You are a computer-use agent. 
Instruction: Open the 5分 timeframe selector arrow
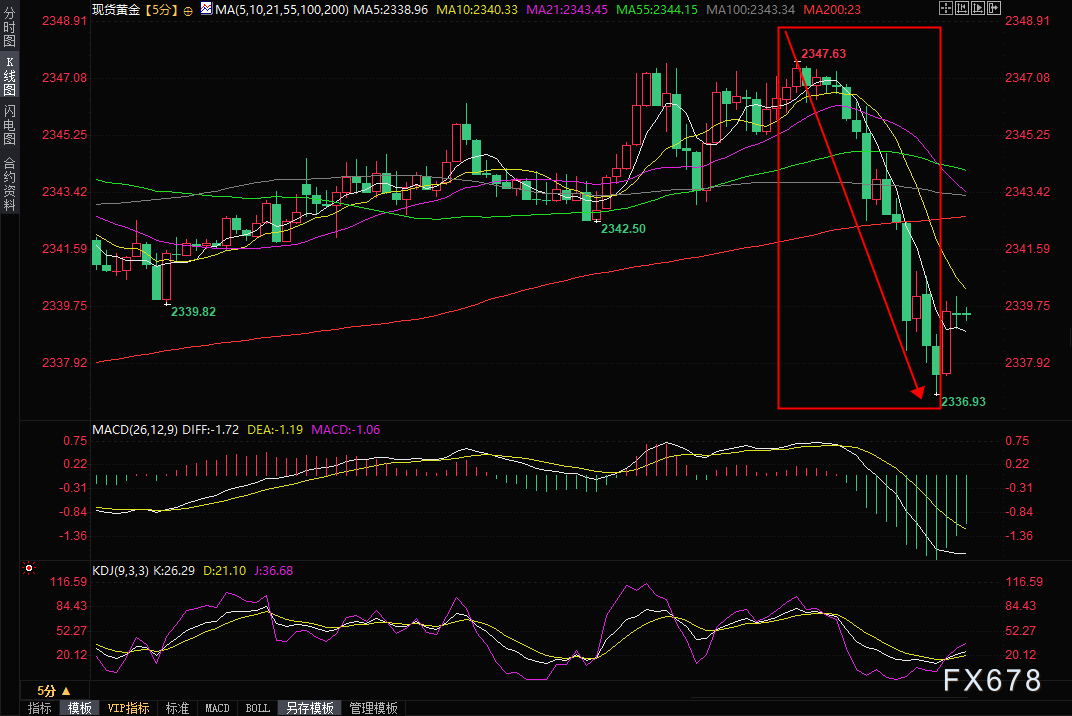tap(66, 691)
